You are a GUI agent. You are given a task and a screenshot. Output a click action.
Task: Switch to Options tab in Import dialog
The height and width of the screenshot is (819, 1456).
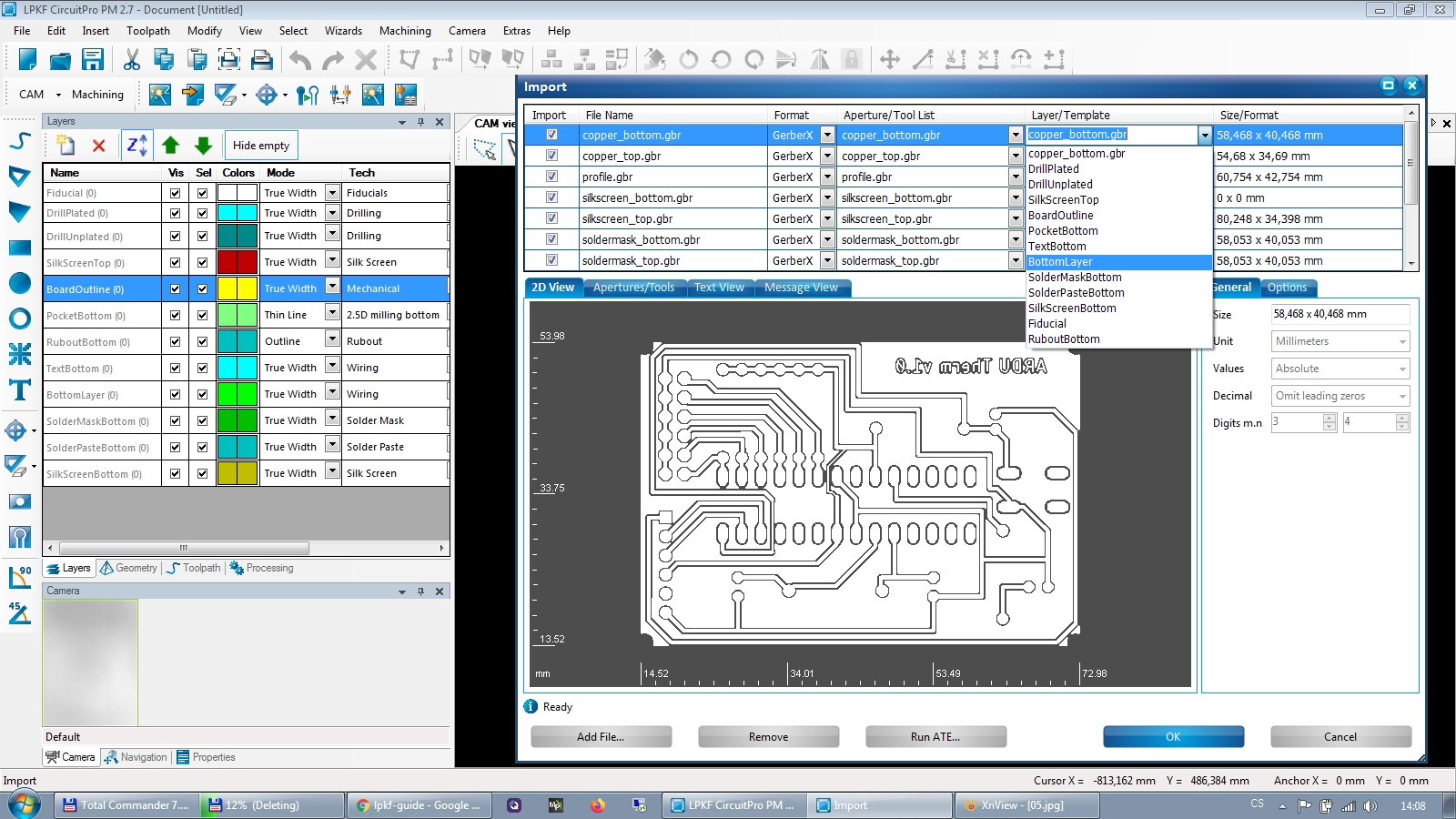[1287, 288]
